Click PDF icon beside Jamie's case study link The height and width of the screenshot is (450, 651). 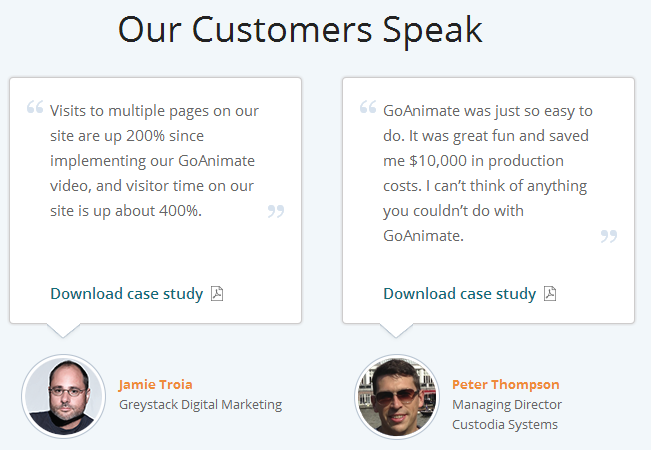pos(217,294)
